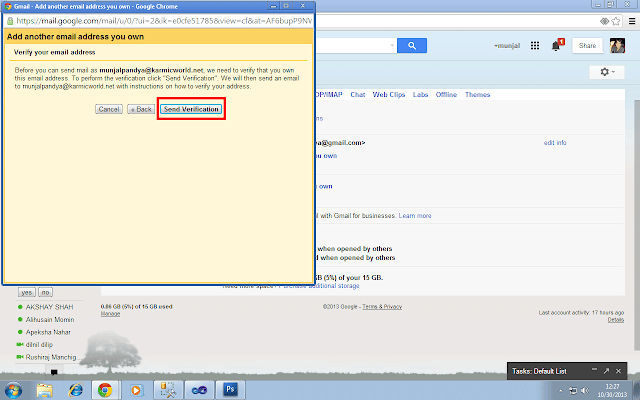Open Photoshop from the taskbar
The width and height of the screenshot is (640, 400).
click(x=230, y=390)
